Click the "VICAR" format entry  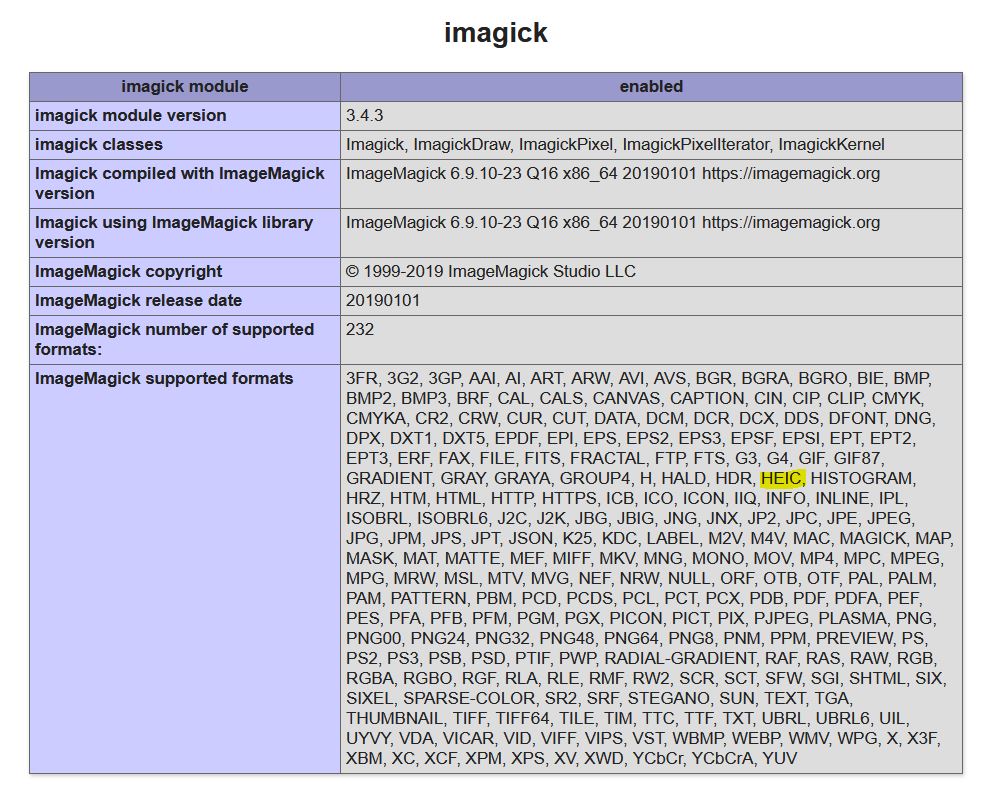click(468, 738)
